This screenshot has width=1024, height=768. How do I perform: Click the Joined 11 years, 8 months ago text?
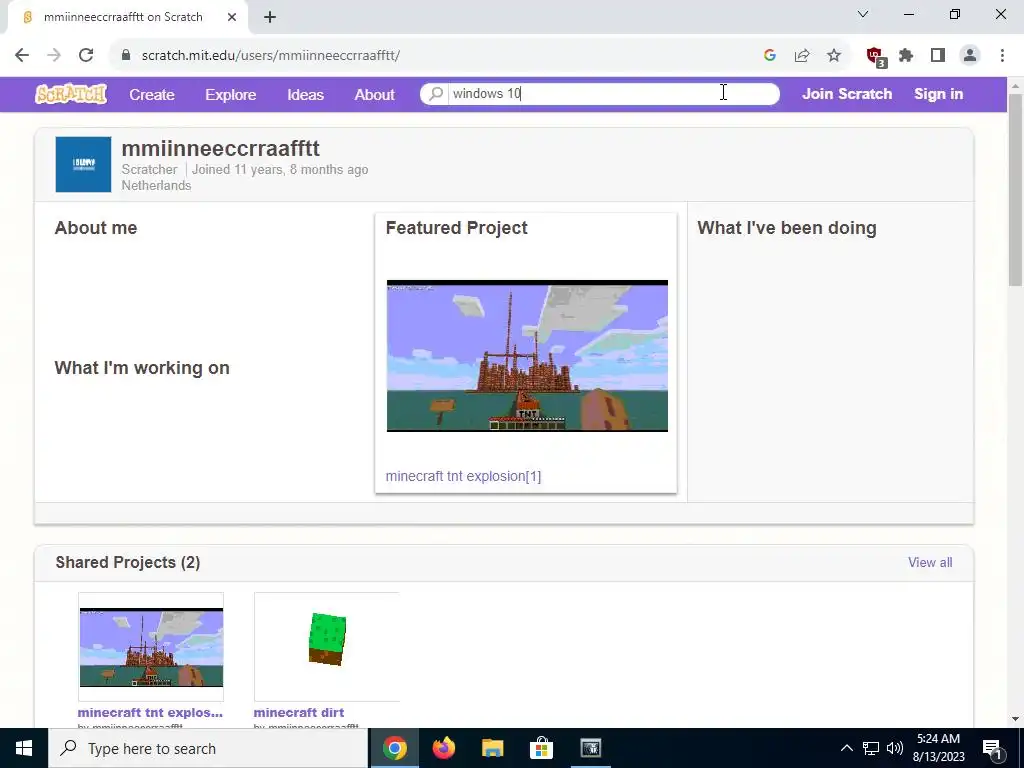click(280, 170)
